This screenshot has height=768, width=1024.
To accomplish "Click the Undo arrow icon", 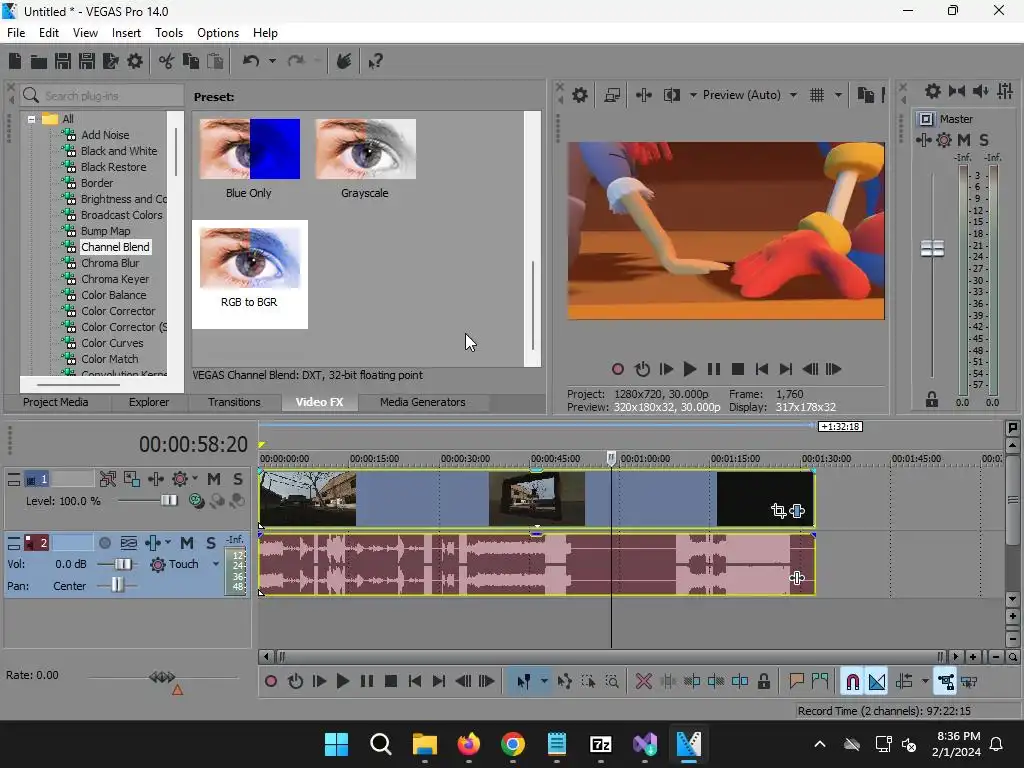I will [251, 61].
